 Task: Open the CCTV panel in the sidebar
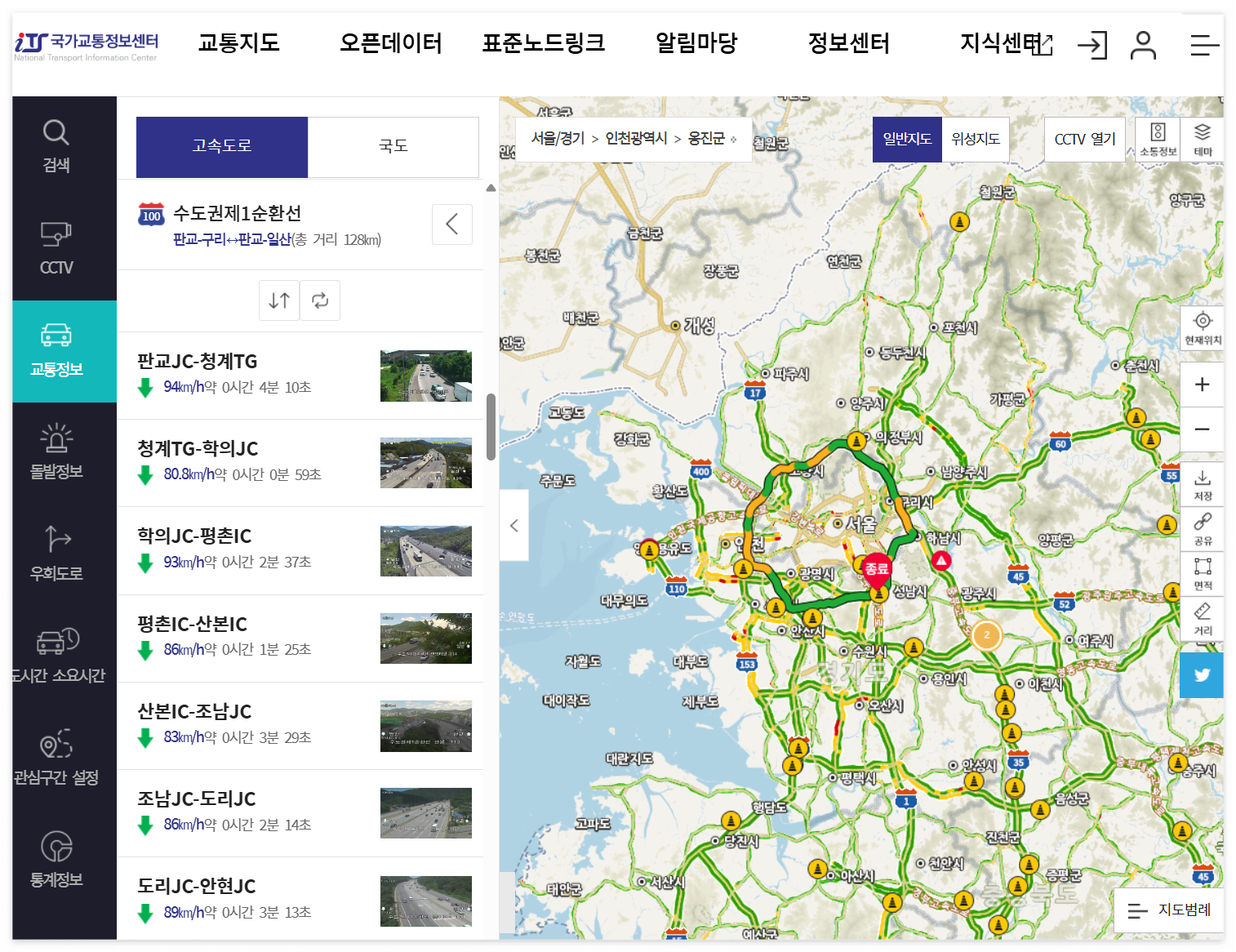[x=55, y=245]
